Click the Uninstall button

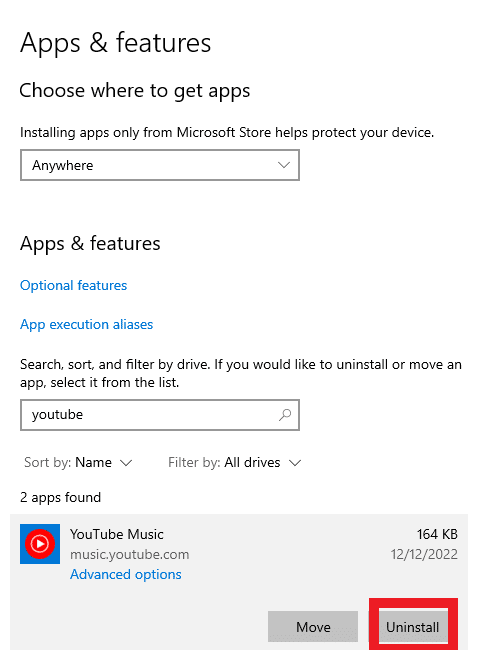(413, 626)
